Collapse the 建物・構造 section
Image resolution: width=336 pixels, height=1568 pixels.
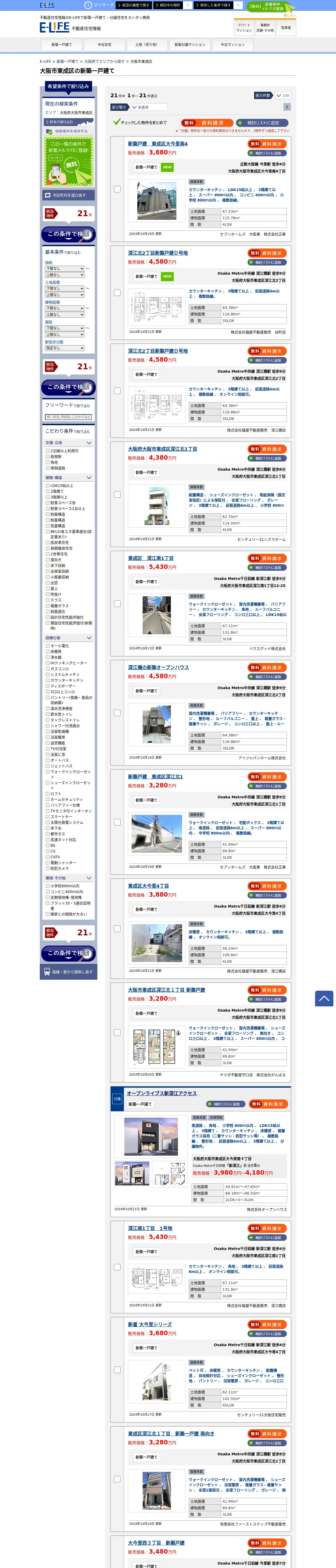coord(68,478)
